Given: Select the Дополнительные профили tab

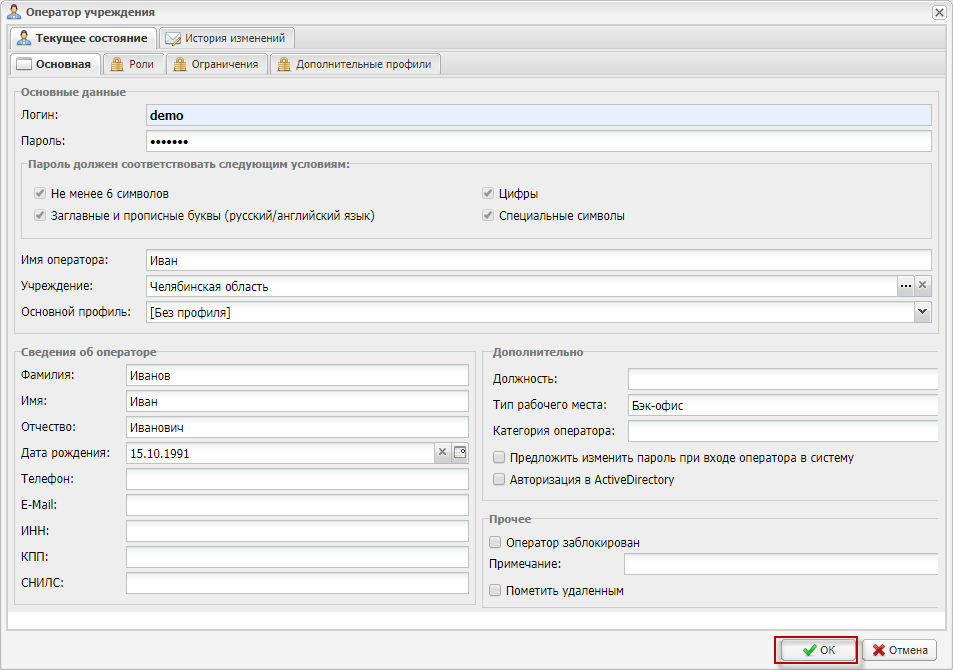Looking at the screenshot, I should click(355, 64).
